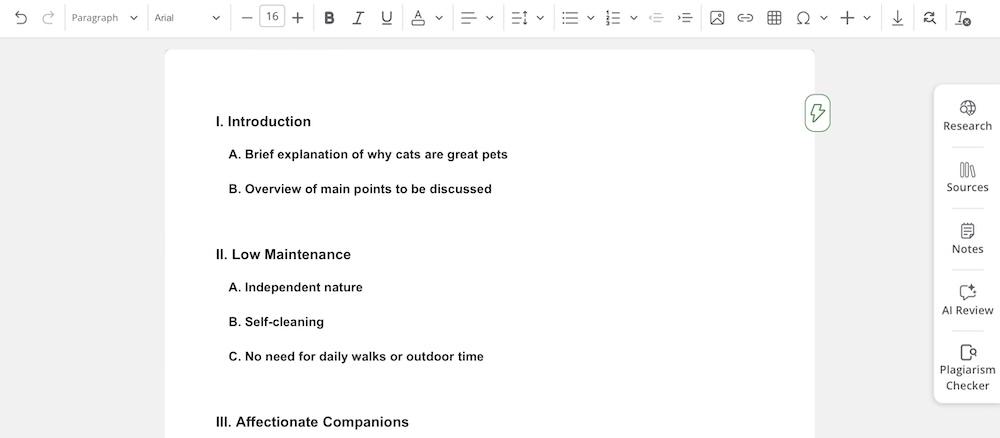Open the omega special characters icon
This screenshot has width=1000, height=438.
coord(803,18)
